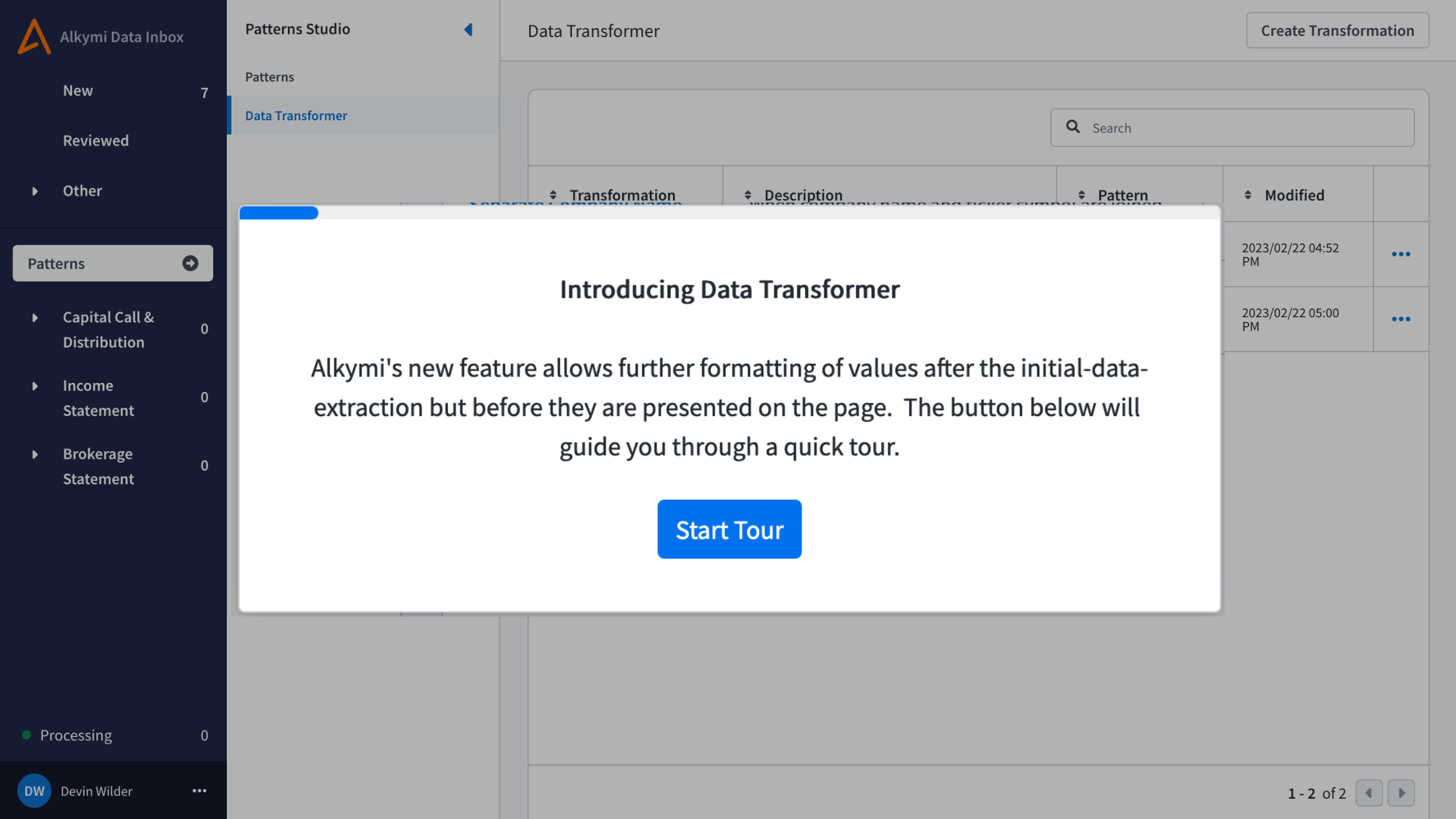The height and width of the screenshot is (819, 1456).
Task: Go to previous page of transformations
Action: click(x=1369, y=793)
